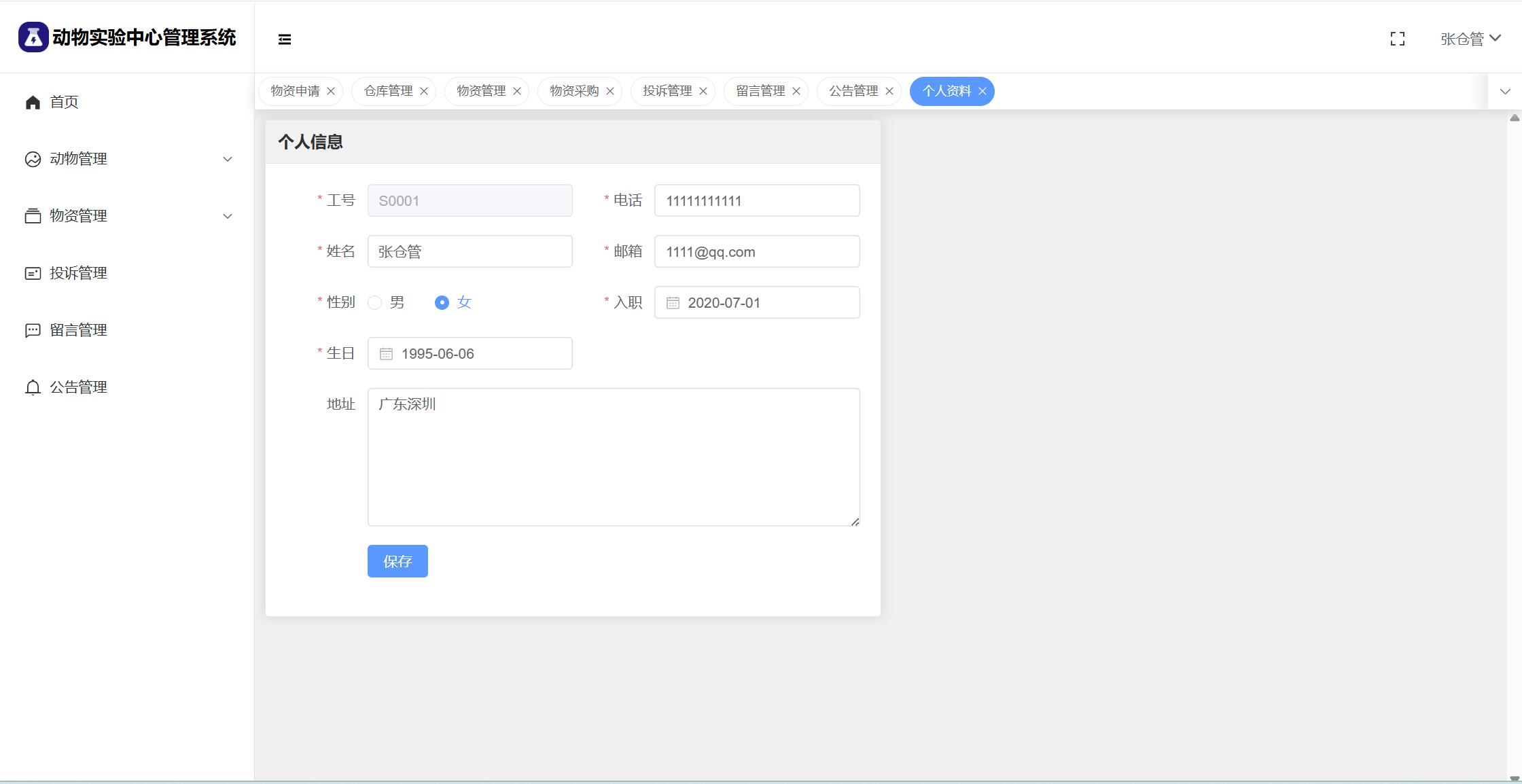1522x784 pixels.
Task: Click the 公告管理 bell icon
Action: point(33,387)
